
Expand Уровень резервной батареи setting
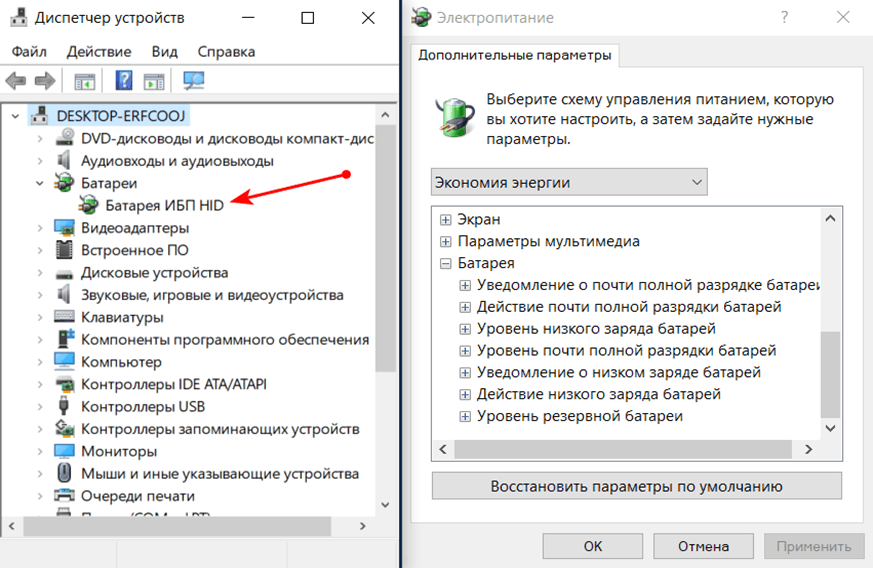(465, 416)
